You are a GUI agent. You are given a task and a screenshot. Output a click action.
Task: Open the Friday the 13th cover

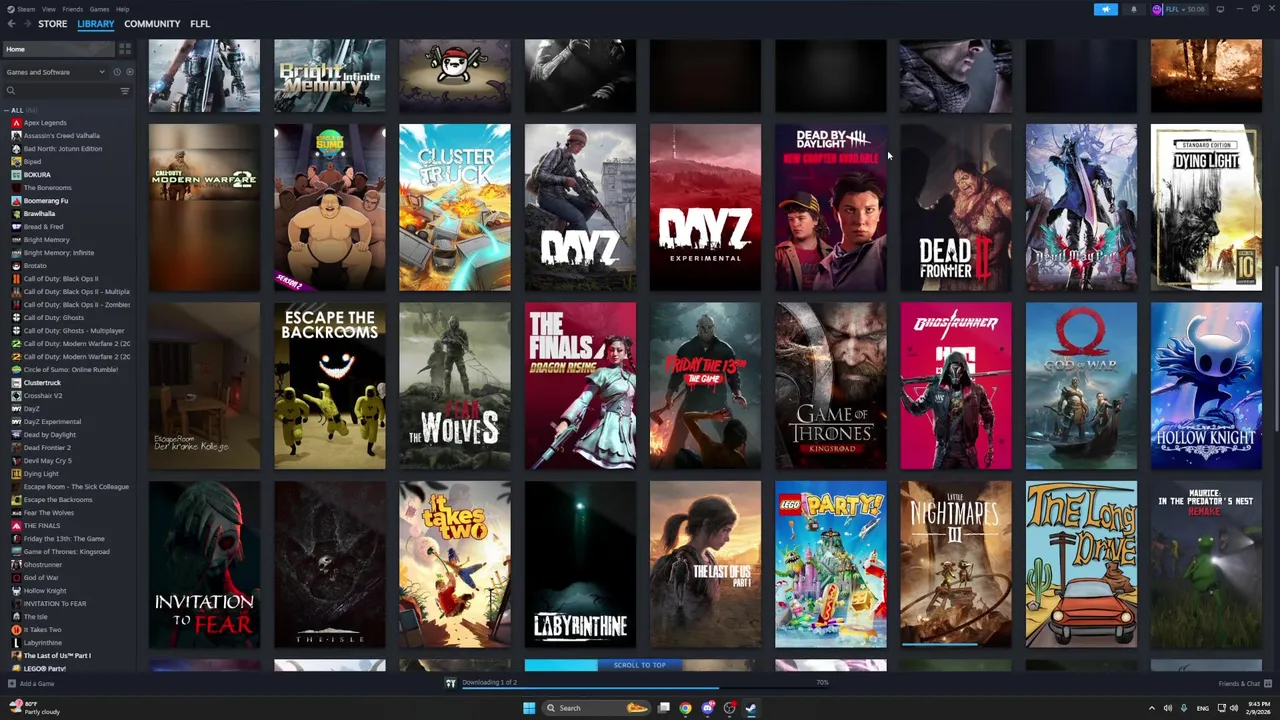point(705,386)
